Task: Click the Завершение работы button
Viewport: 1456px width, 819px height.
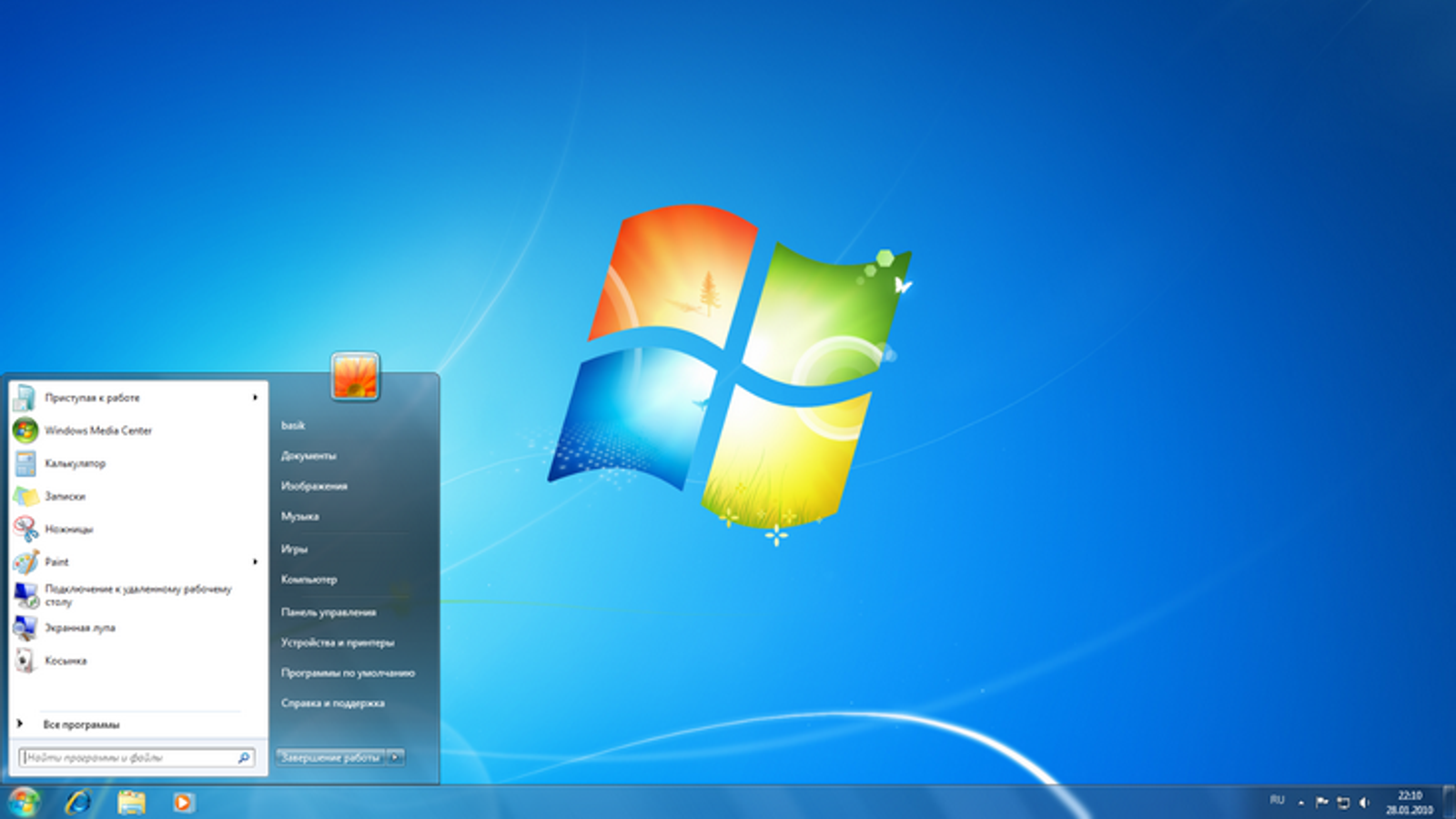Action: (x=330, y=757)
